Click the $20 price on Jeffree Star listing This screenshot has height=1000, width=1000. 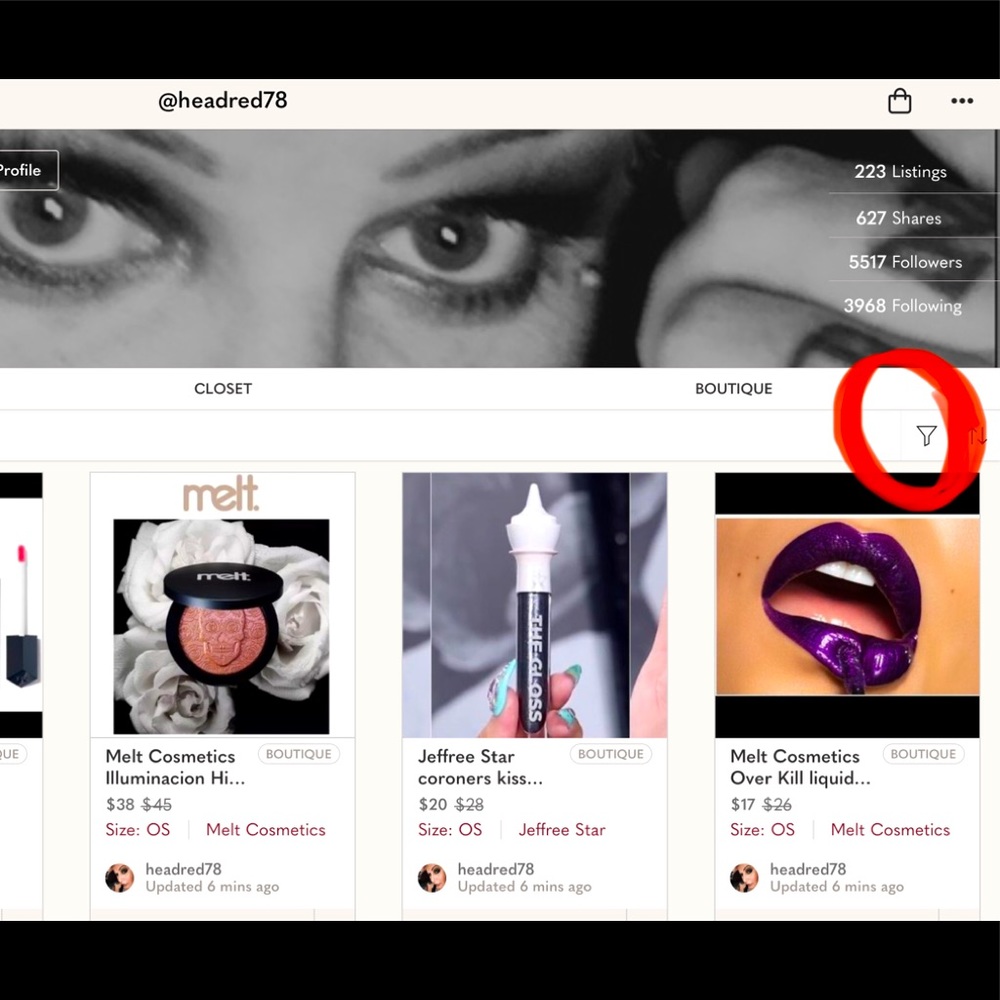click(432, 804)
